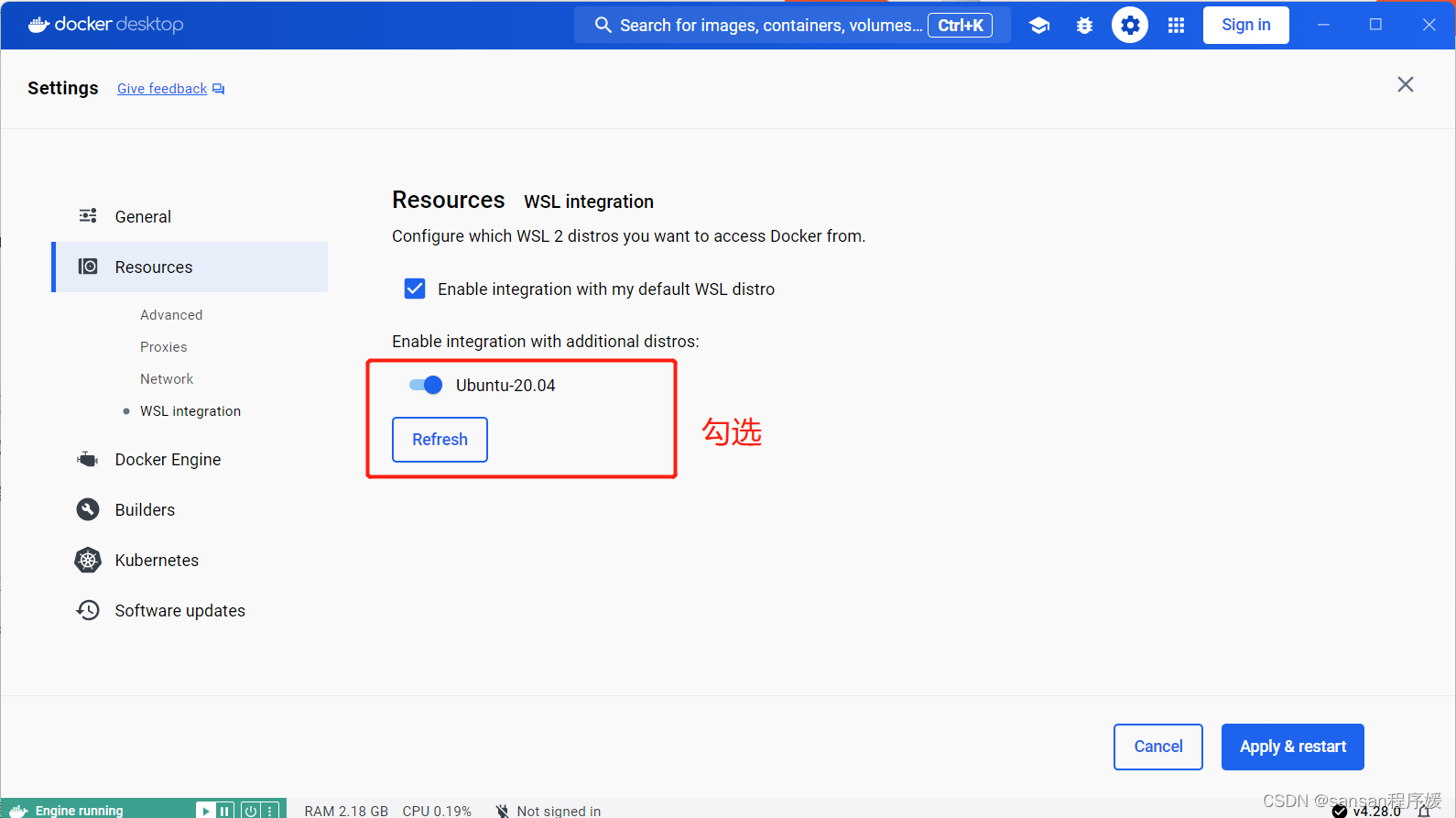1456x818 pixels.
Task: Click the search magnifier icon
Action: point(603,25)
